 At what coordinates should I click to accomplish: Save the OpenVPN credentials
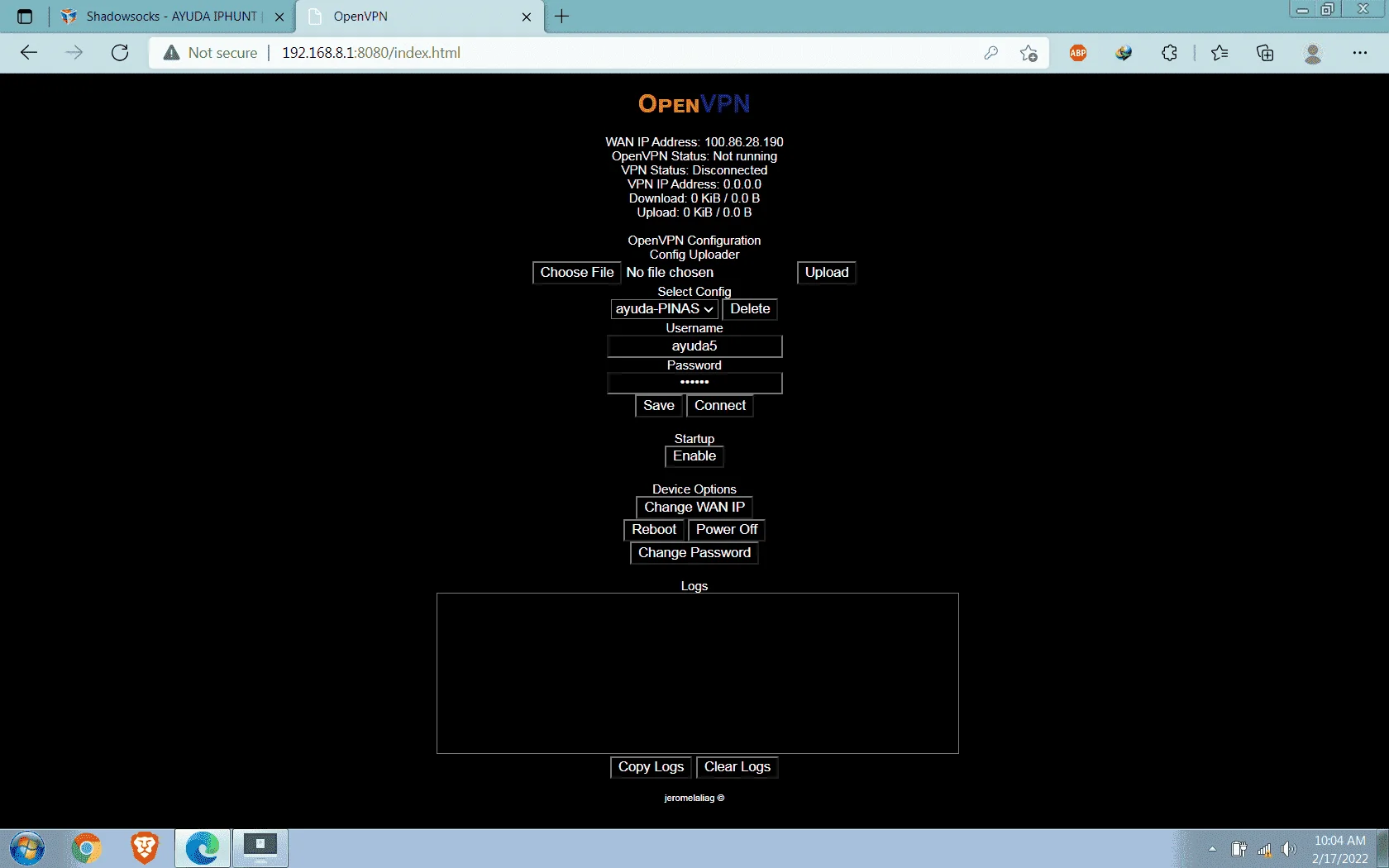(x=659, y=406)
